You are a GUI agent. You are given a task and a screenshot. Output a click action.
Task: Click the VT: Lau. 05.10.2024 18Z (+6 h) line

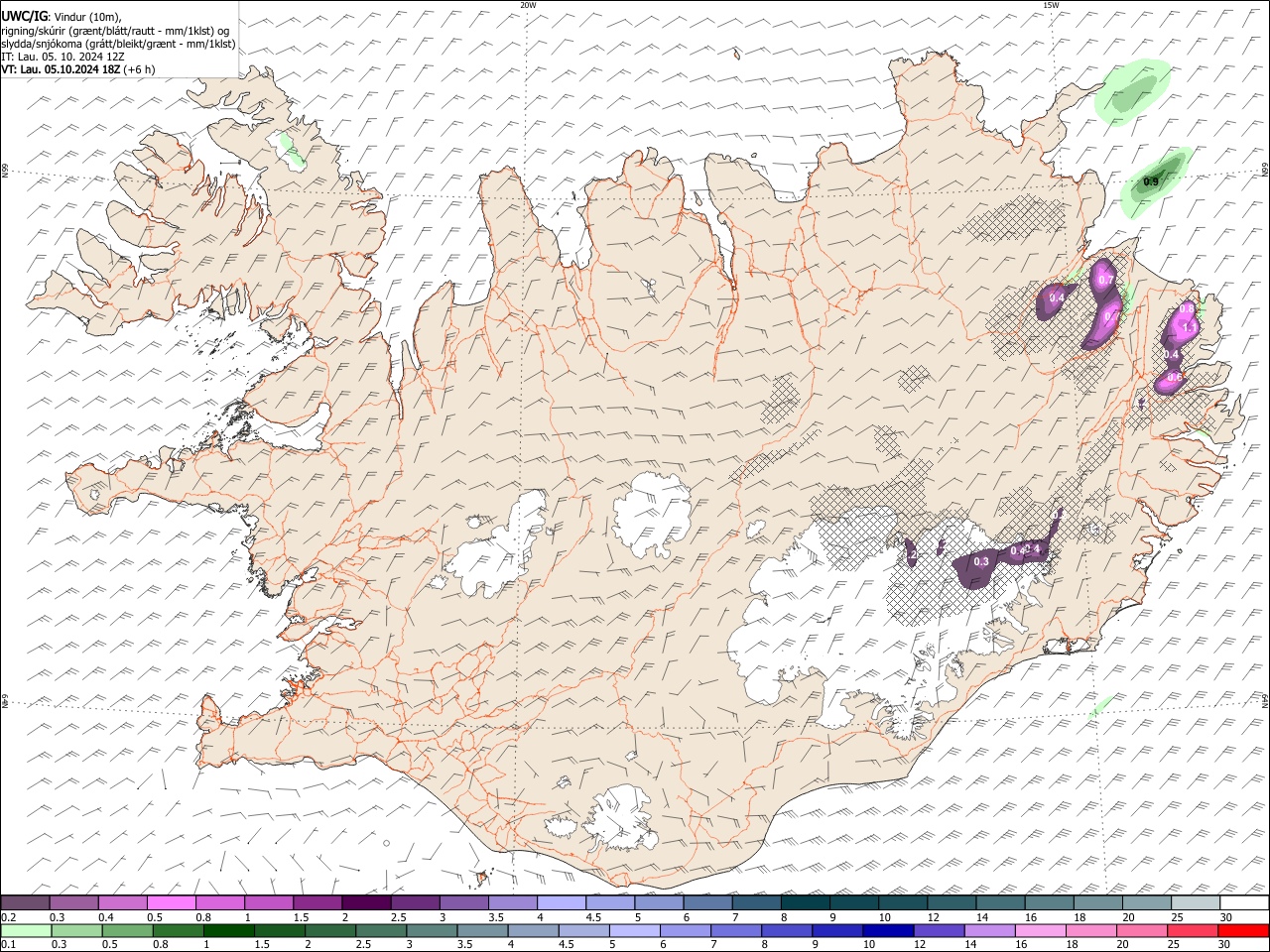(78, 69)
